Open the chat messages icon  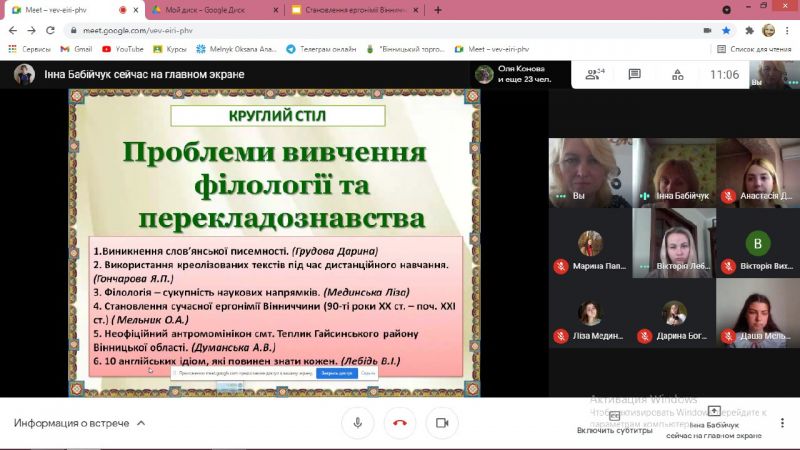coord(634,74)
